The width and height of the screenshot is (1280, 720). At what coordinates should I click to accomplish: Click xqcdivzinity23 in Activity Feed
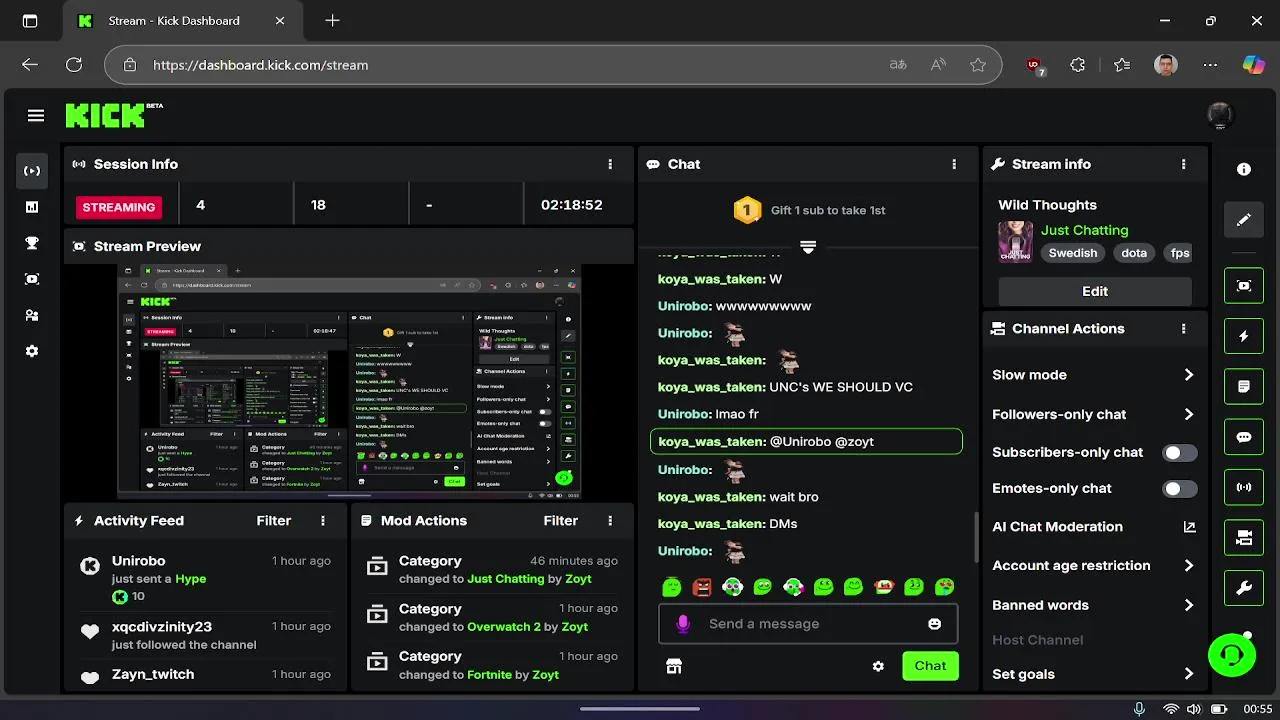[162, 627]
